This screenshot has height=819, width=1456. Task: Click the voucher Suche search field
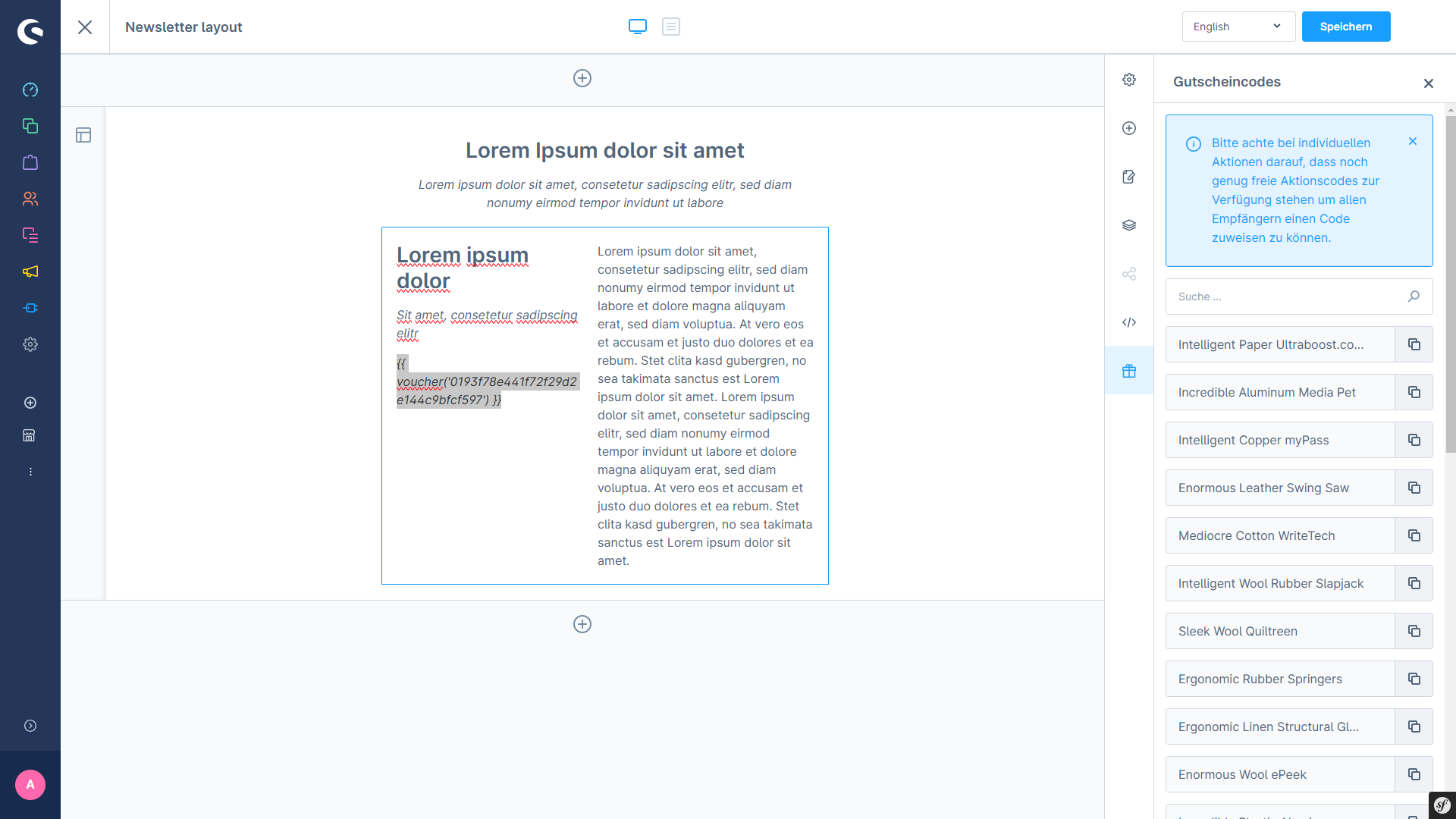coord(1288,297)
